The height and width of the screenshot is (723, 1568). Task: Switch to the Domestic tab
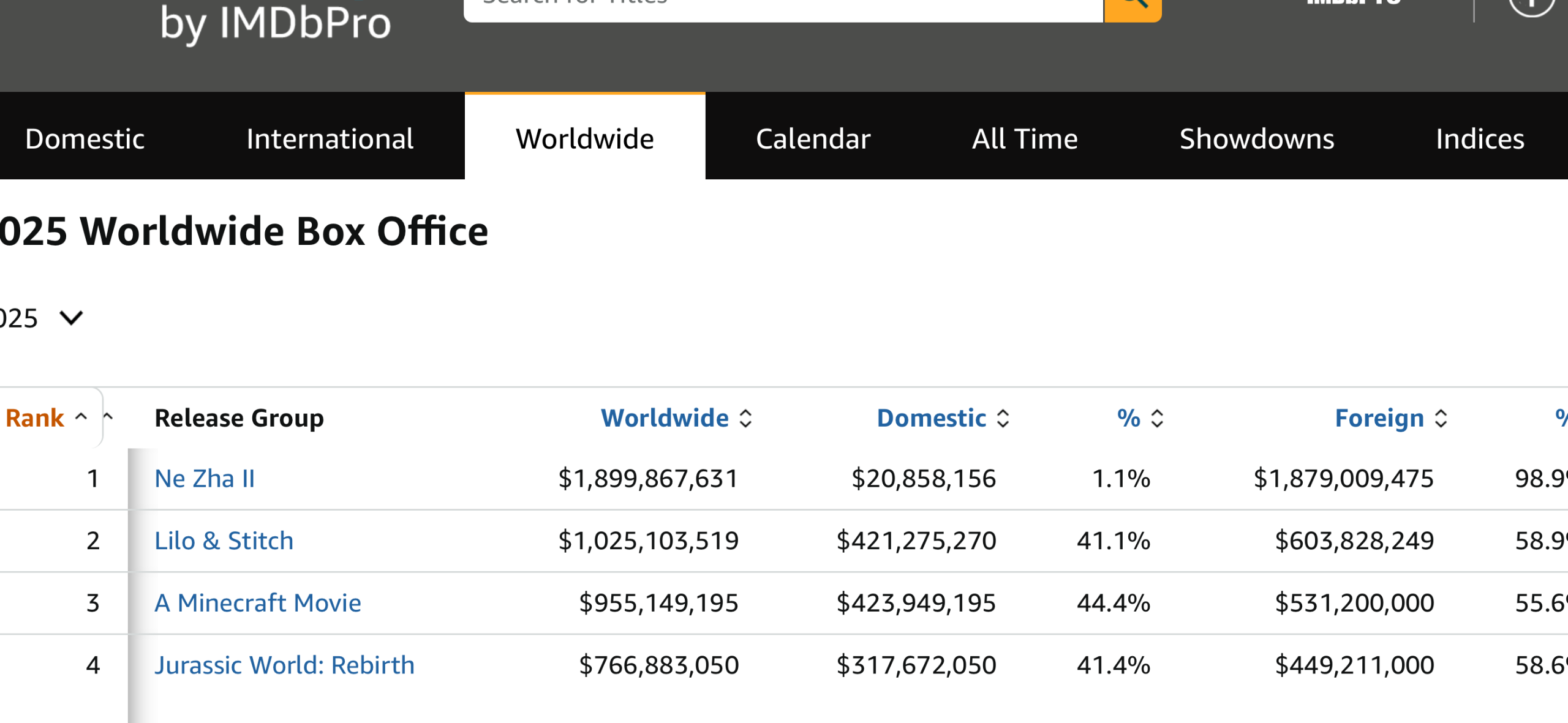[85, 139]
